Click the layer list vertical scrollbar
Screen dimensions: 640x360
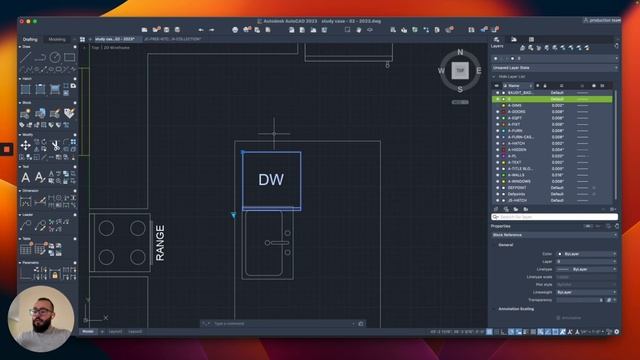616,146
